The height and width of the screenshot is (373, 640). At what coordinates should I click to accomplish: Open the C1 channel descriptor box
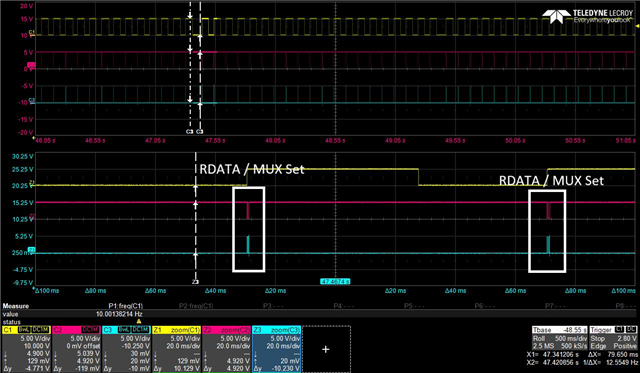[x=26, y=349]
